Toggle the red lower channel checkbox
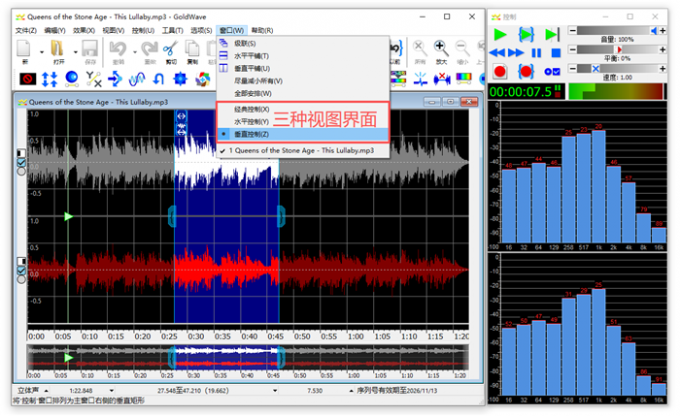 click(x=21, y=270)
